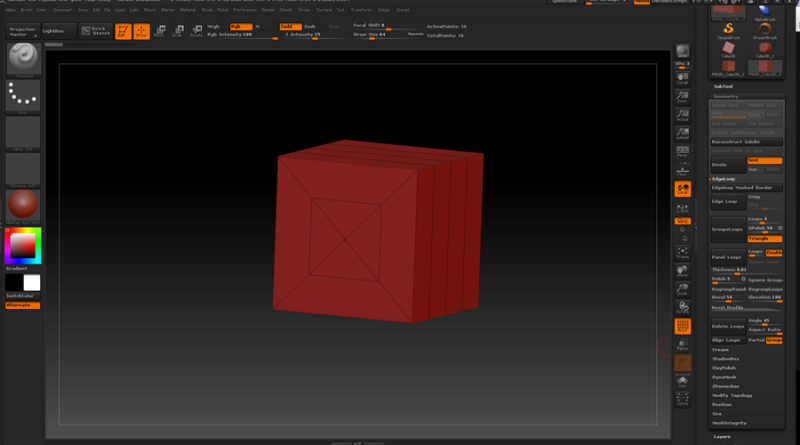Open the LightBox browser

tap(59, 31)
